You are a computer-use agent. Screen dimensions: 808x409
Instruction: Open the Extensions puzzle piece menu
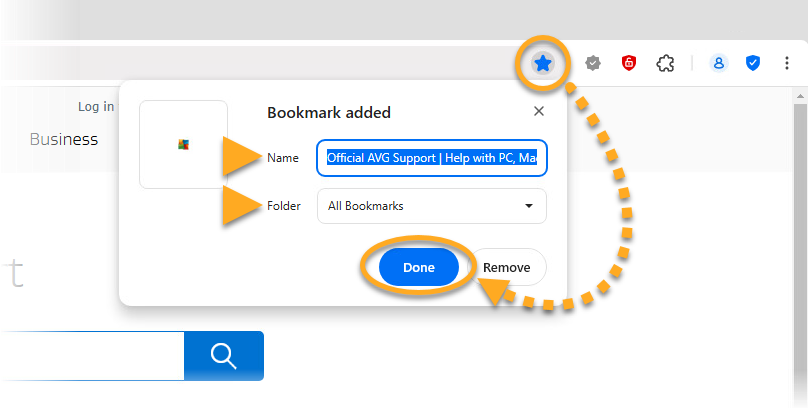pos(665,64)
